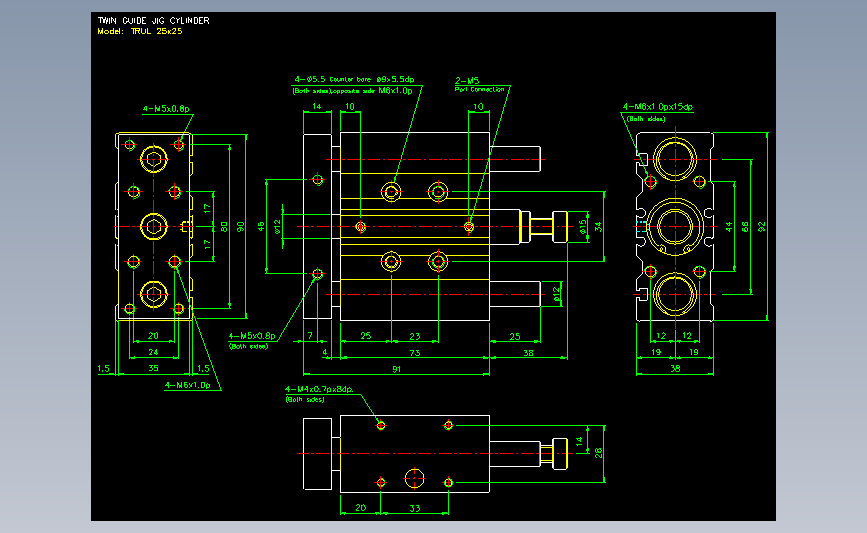Pick the '35' width dimension
Image resolution: width=867 pixels, height=533 pixels.
[153, 368]
